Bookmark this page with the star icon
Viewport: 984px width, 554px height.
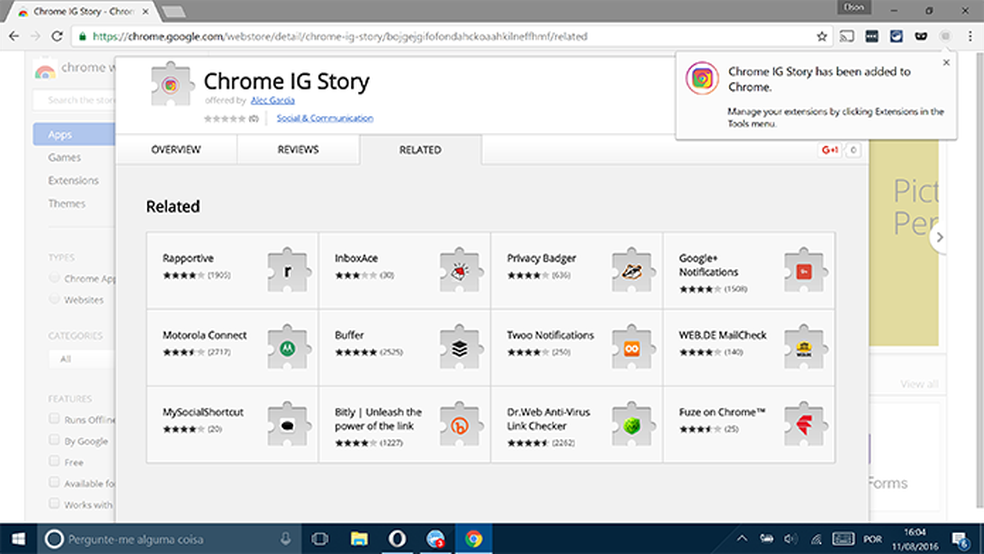click(x=821, y=36)
